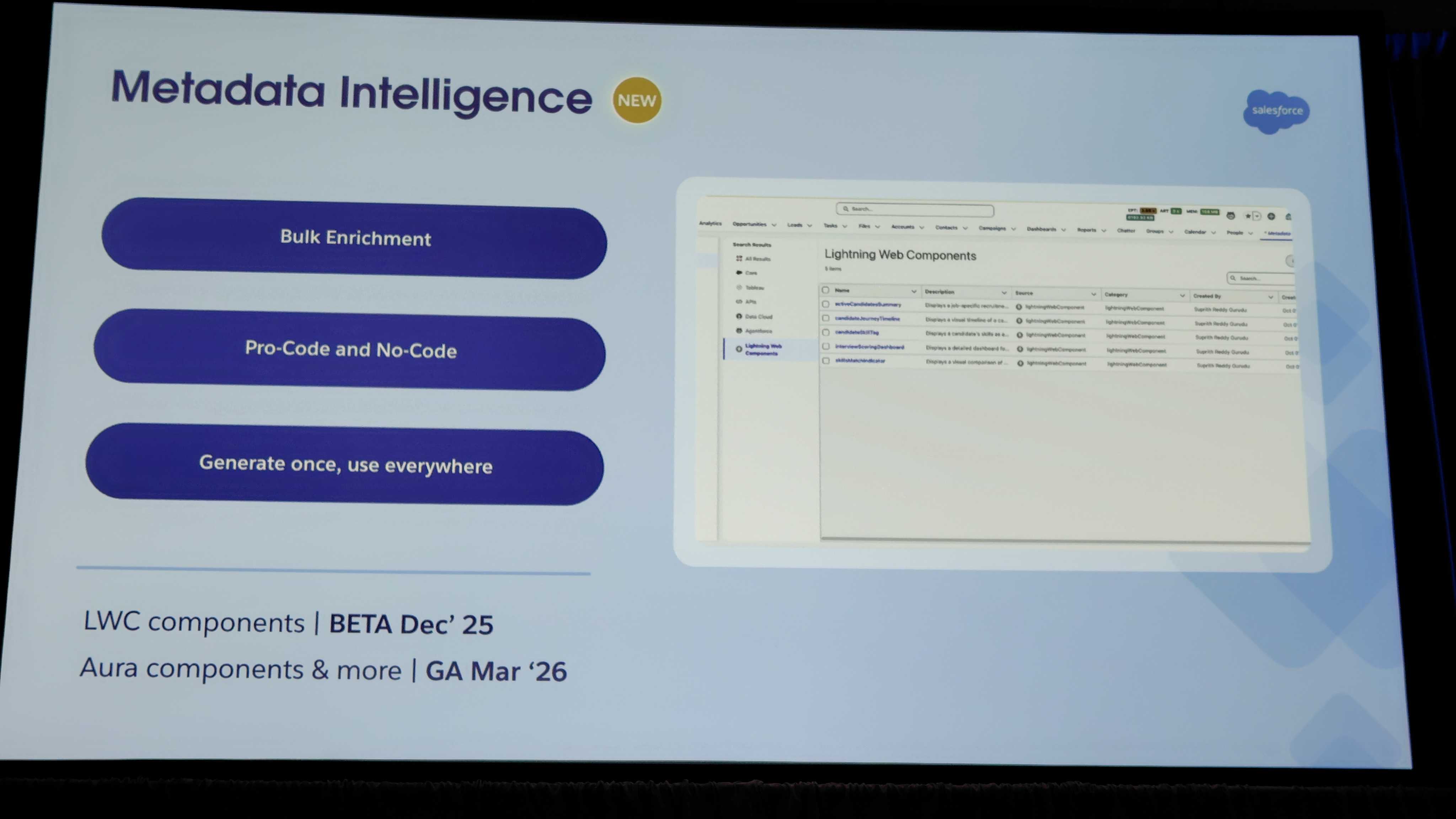Click the All Results sidebar icon
1456x819 pixels.
coord(739,258)
